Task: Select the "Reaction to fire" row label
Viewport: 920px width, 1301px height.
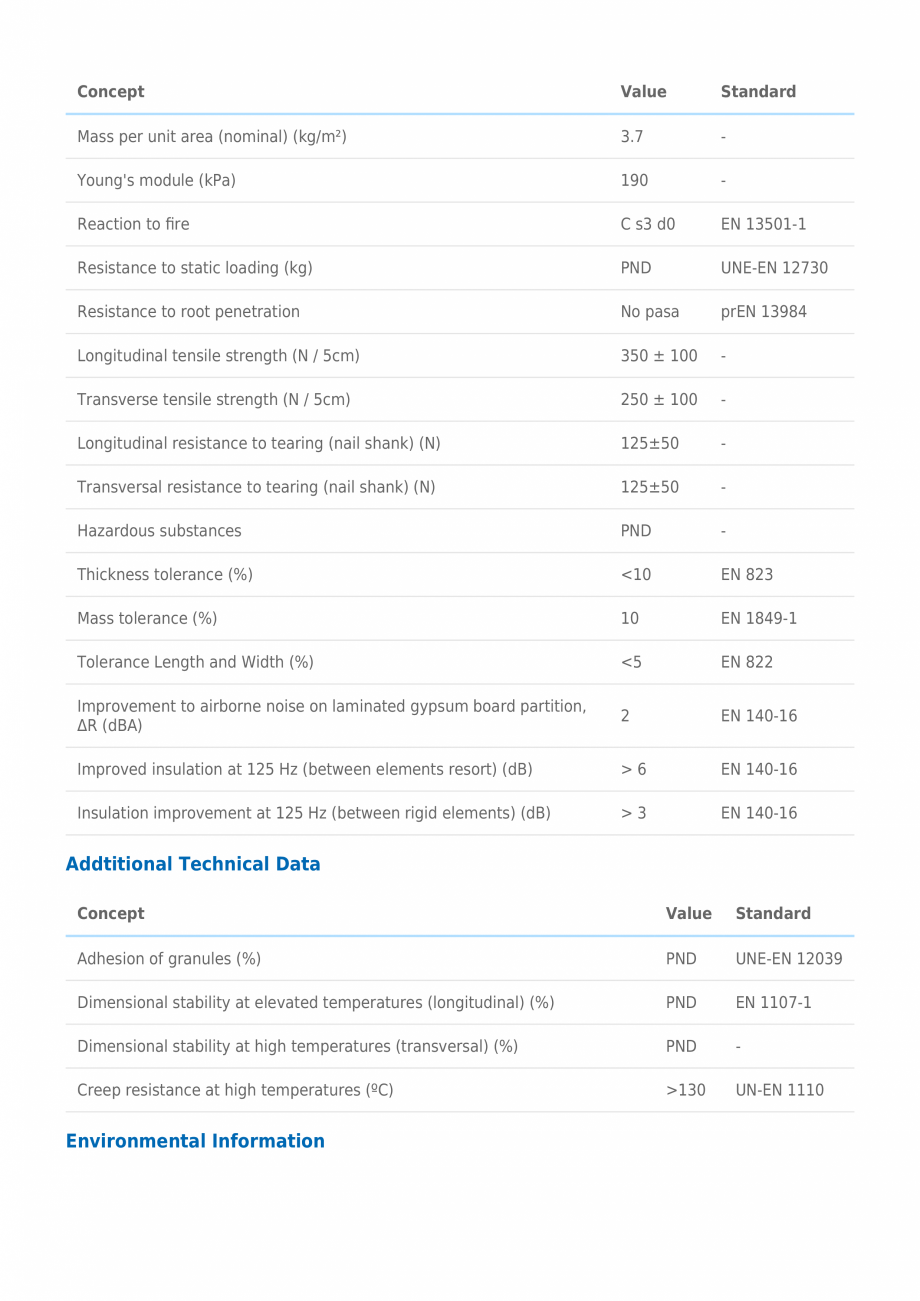Action: point(133,224)
